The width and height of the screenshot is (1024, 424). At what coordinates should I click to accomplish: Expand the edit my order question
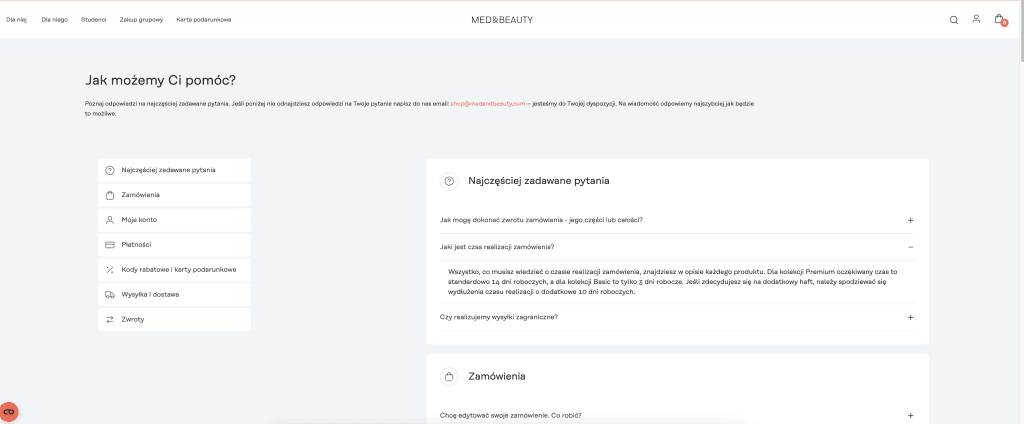pos(910,415)
